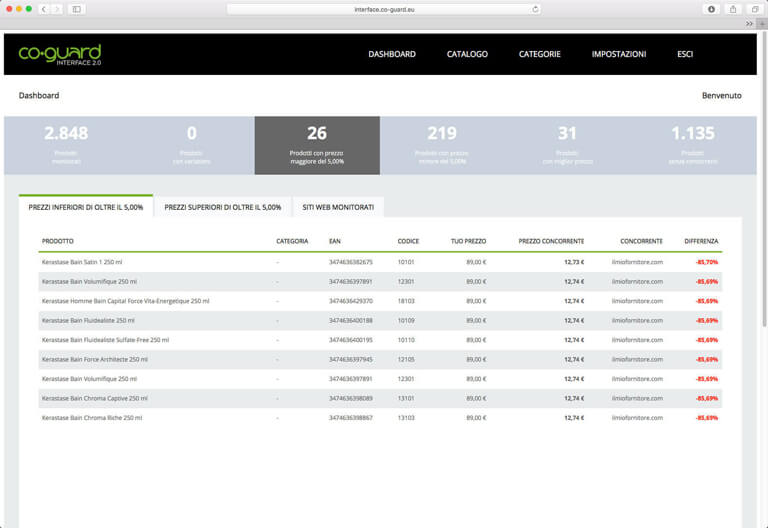Sort by CODICE column header

point(408,241)
